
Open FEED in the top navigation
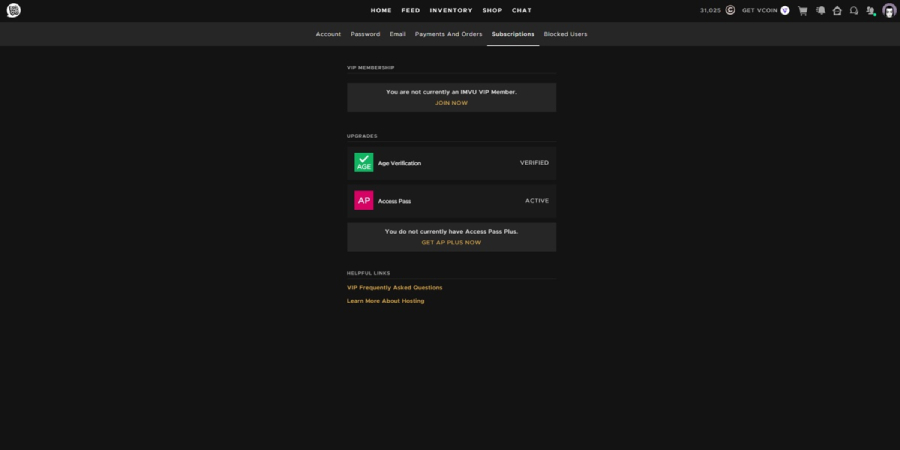pos(411,10)
